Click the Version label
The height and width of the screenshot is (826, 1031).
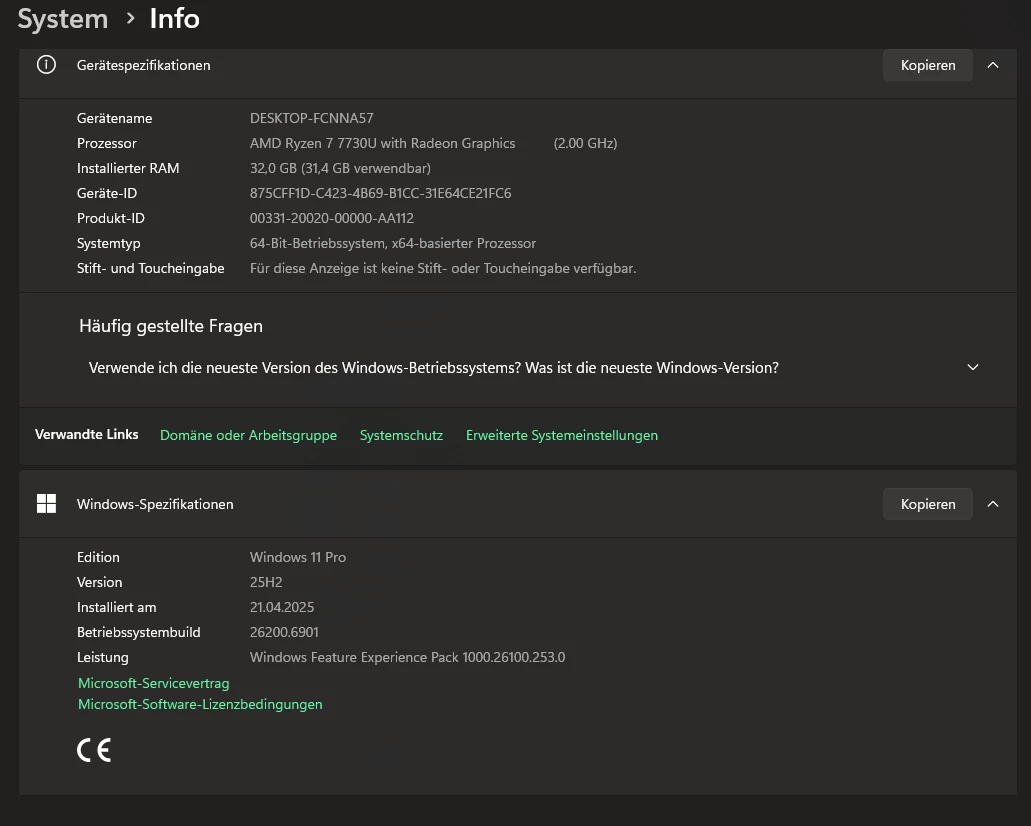click(99, 582)
